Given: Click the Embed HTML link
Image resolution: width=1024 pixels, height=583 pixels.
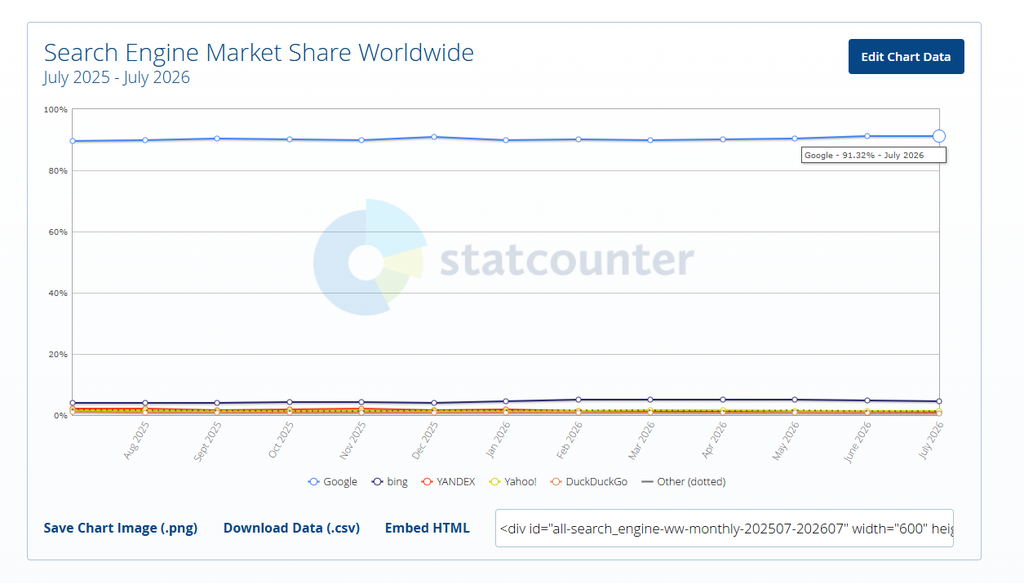Looking at the screenshot, I should tap(427, 528).
